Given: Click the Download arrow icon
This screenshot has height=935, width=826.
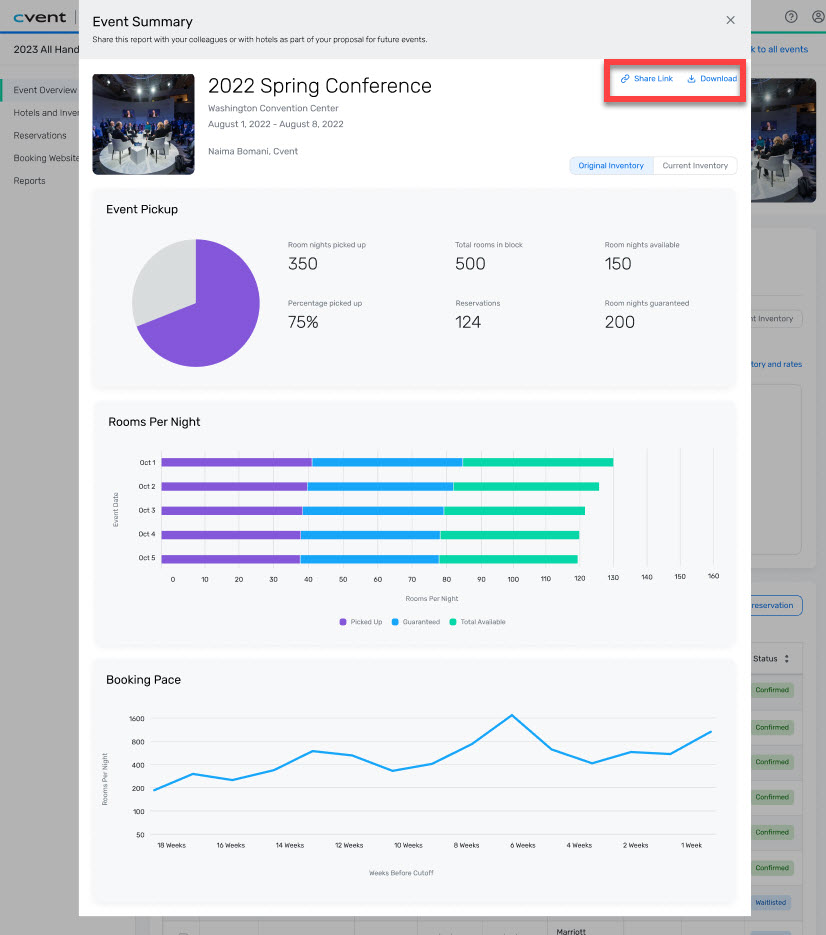Looking at the screenshot, I should [691, 79].
